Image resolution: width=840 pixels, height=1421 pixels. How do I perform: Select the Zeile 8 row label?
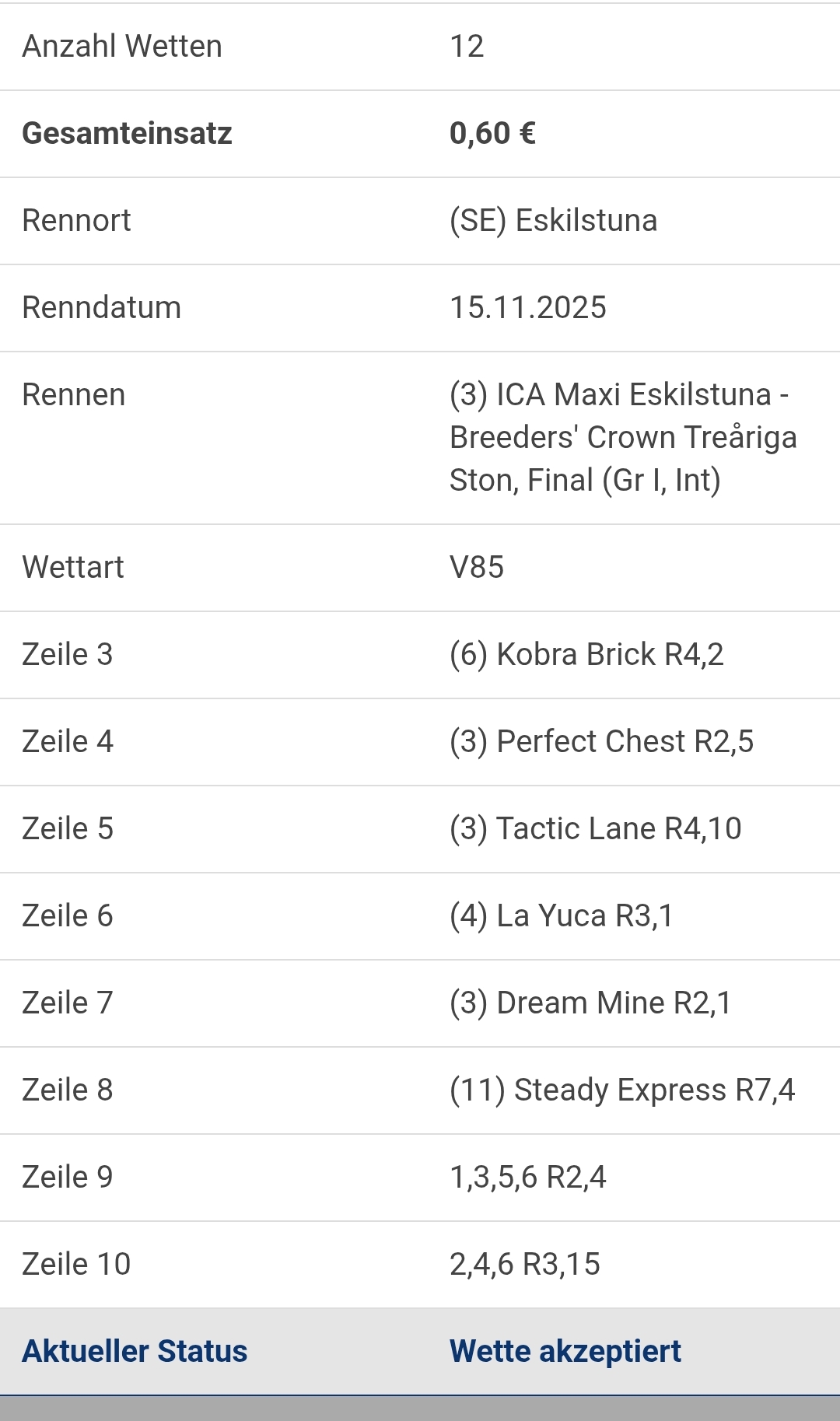click(x=67, y=1090)
